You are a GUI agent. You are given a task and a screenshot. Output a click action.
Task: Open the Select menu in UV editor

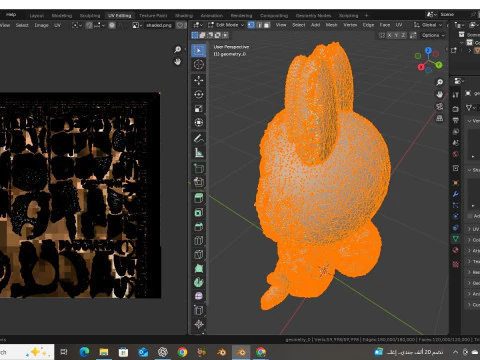(x=22, y=25)
